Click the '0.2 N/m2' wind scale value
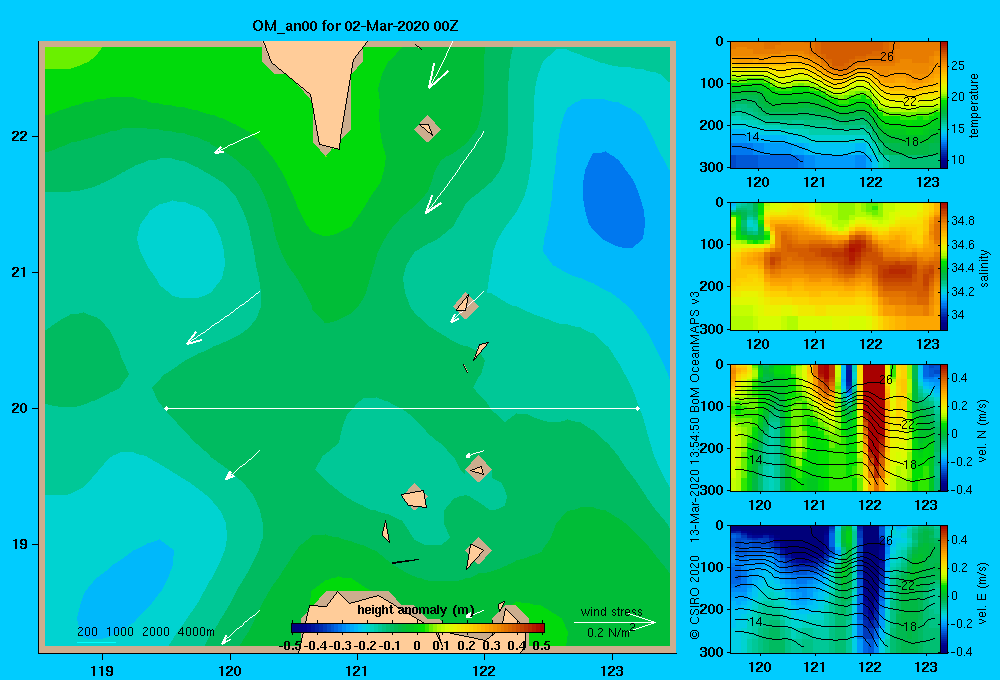 (611, 632)
